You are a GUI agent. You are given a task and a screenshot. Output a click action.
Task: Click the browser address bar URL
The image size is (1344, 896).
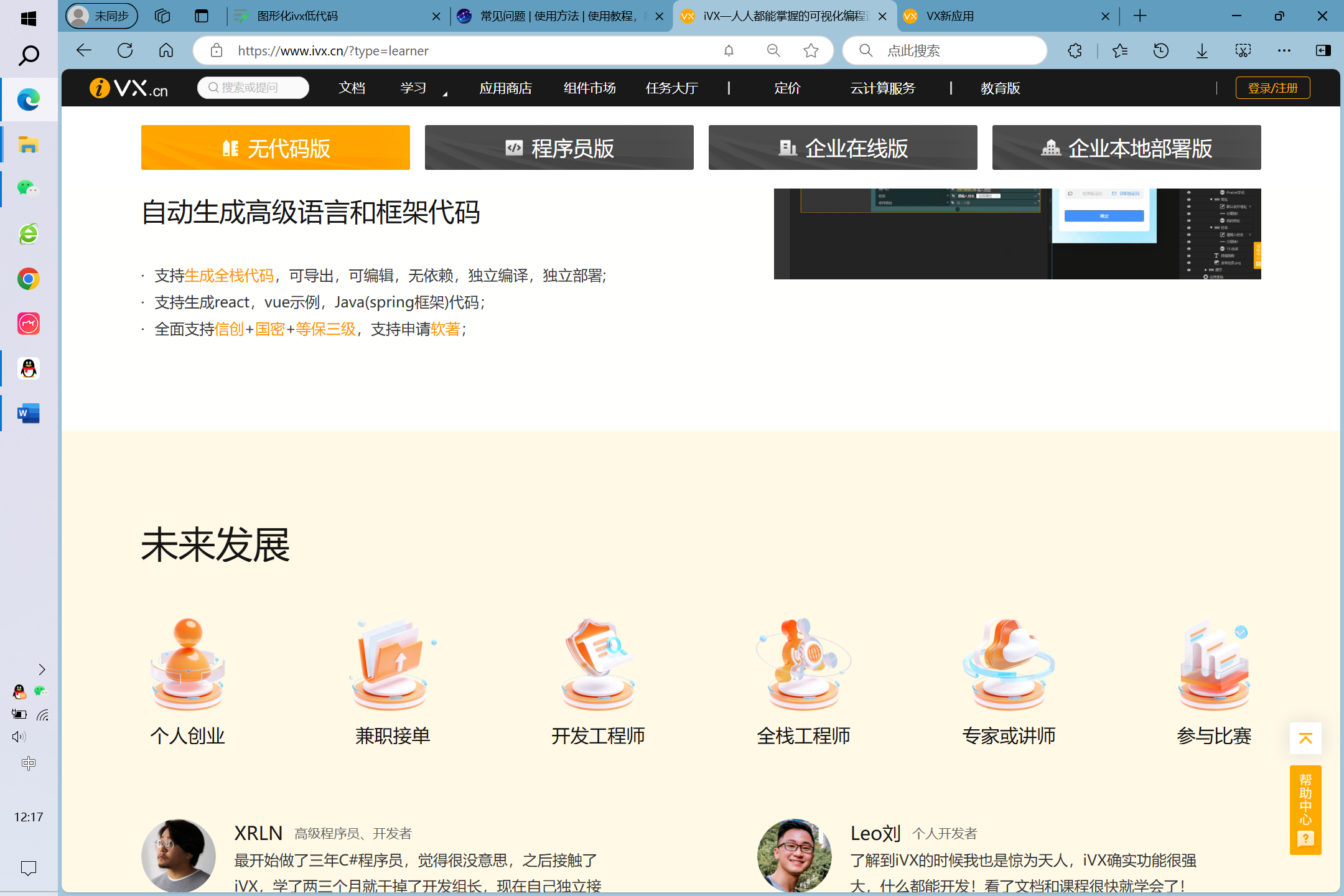[333, 50]
